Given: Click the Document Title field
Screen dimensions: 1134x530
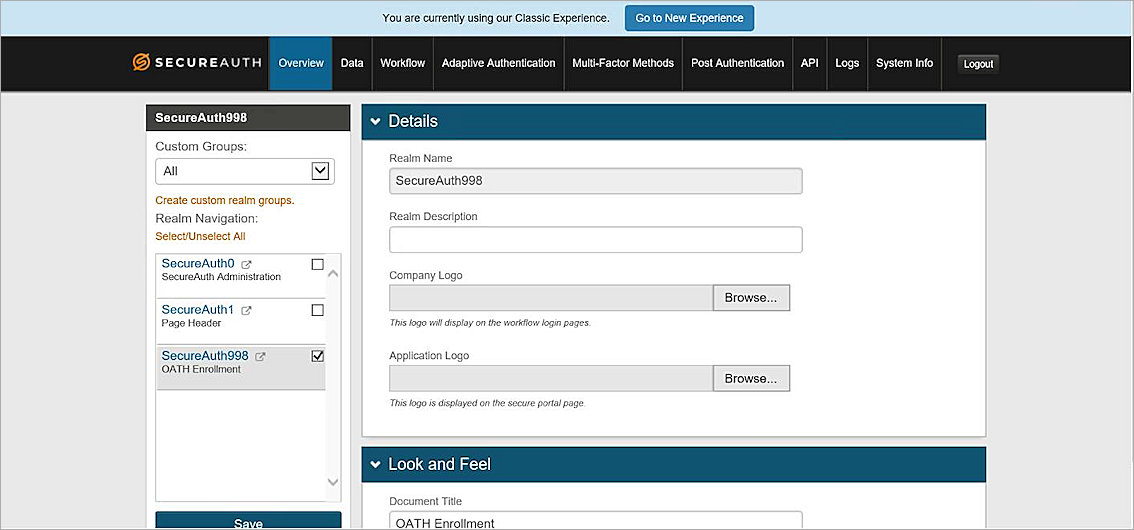Looking at the screenshot, I should click(596, 521).
